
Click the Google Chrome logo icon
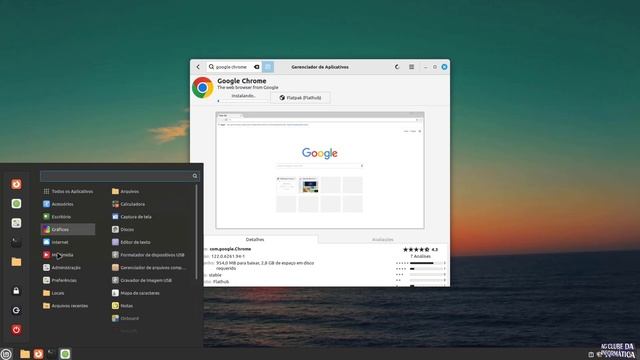pyautogui.click(x=202, y=88)
